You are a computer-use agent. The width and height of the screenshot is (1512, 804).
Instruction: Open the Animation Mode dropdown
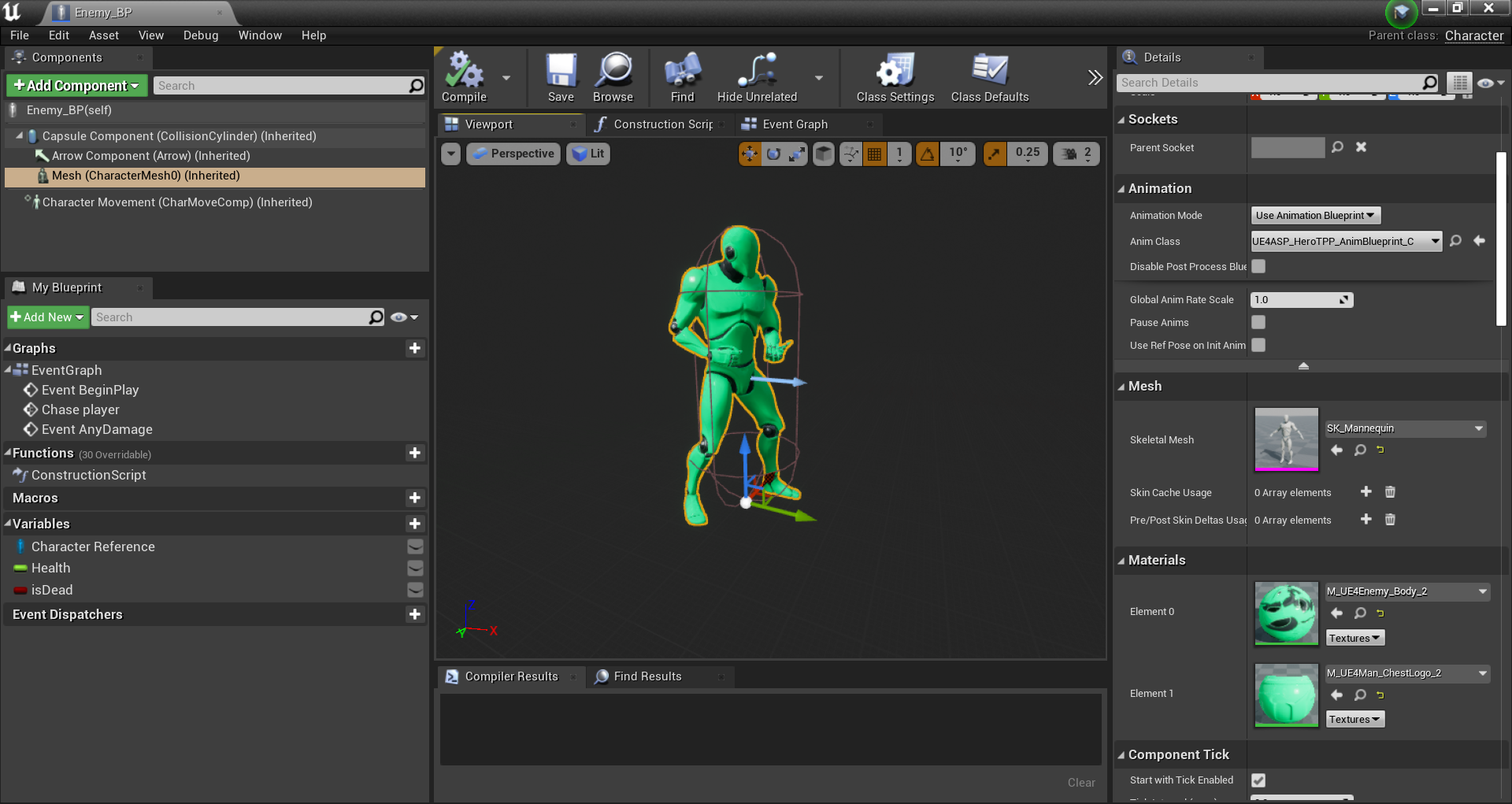[x=1314, y=215]
